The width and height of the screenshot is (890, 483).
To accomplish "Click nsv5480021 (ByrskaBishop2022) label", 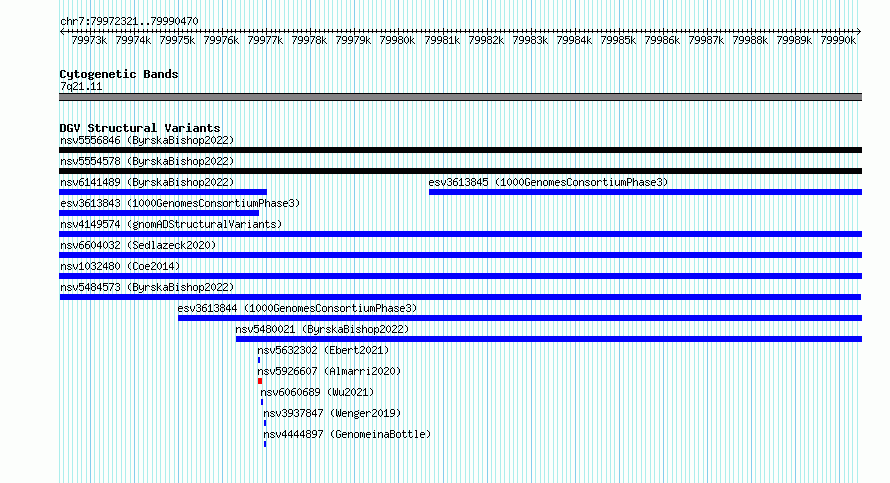I will (322, 329).
